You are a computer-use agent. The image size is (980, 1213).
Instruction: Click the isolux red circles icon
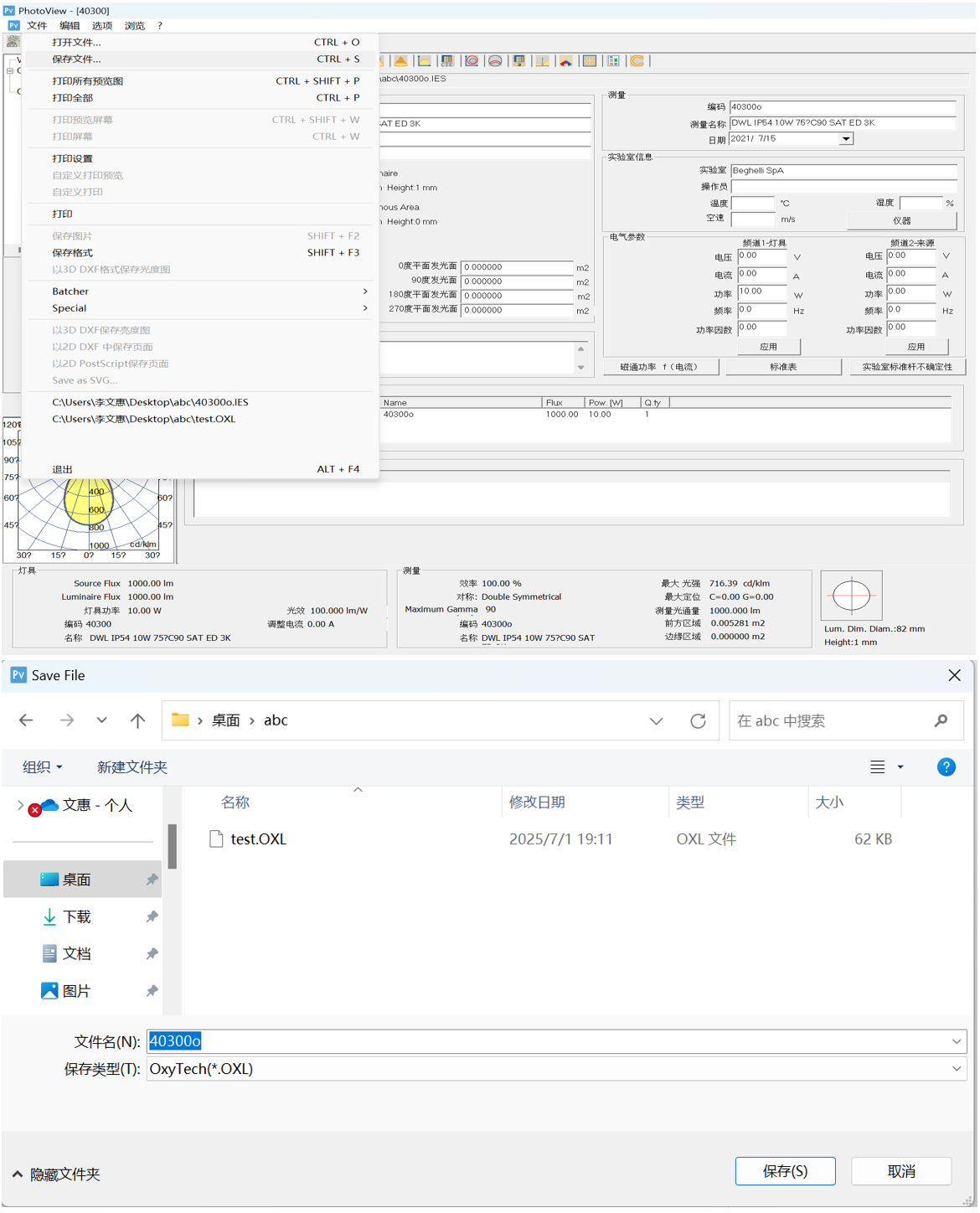(x=472, y=61)
